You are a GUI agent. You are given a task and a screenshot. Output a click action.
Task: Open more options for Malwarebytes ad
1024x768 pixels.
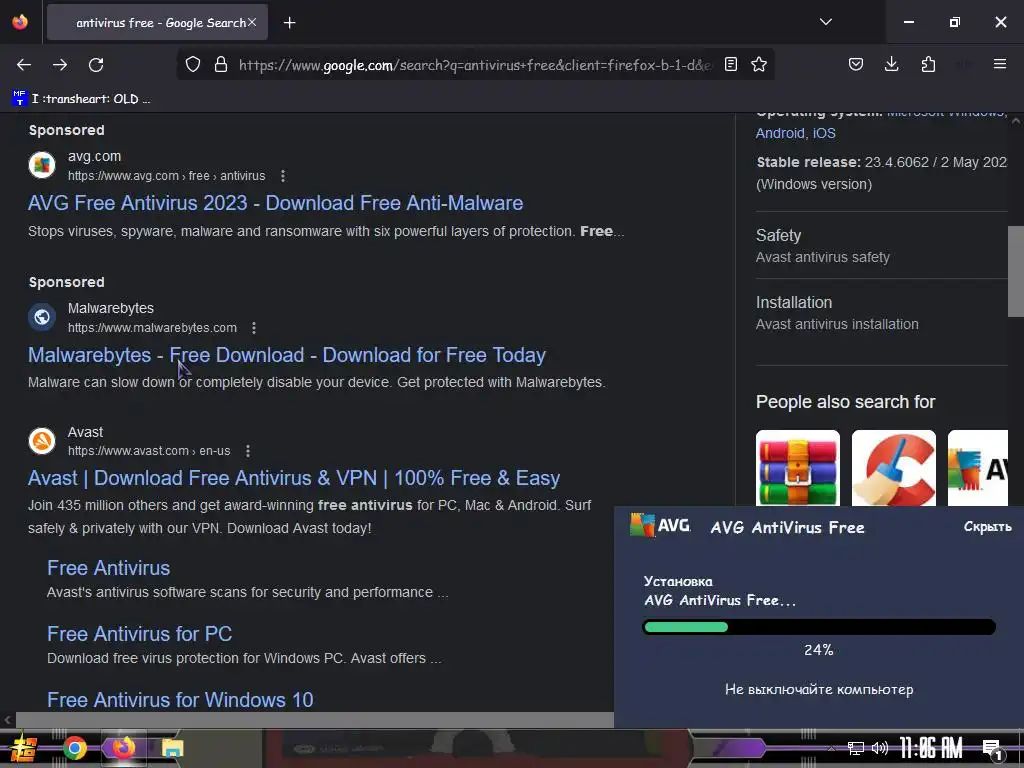tap(254, 328)
